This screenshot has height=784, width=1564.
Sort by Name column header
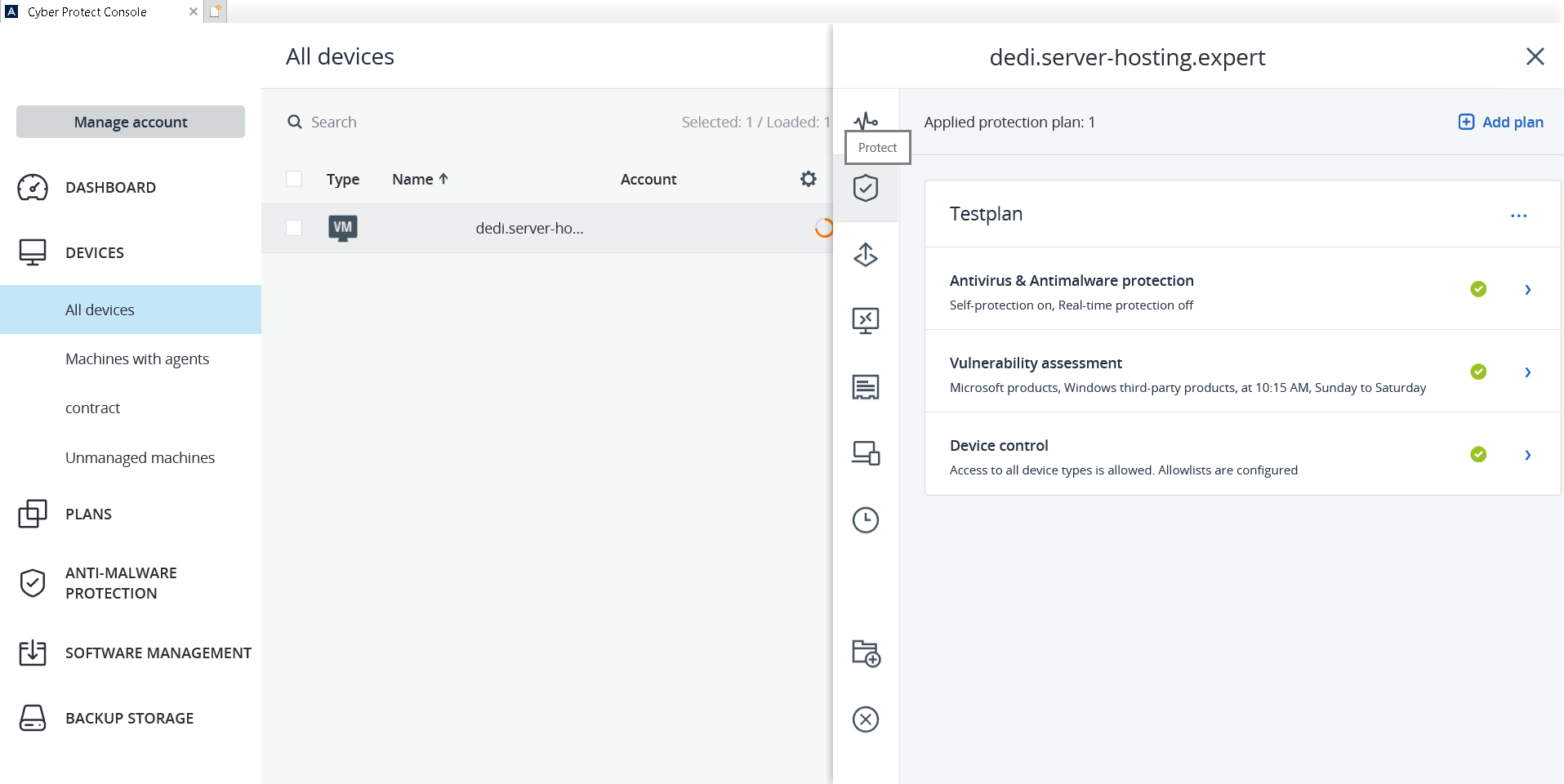[420, 179]
